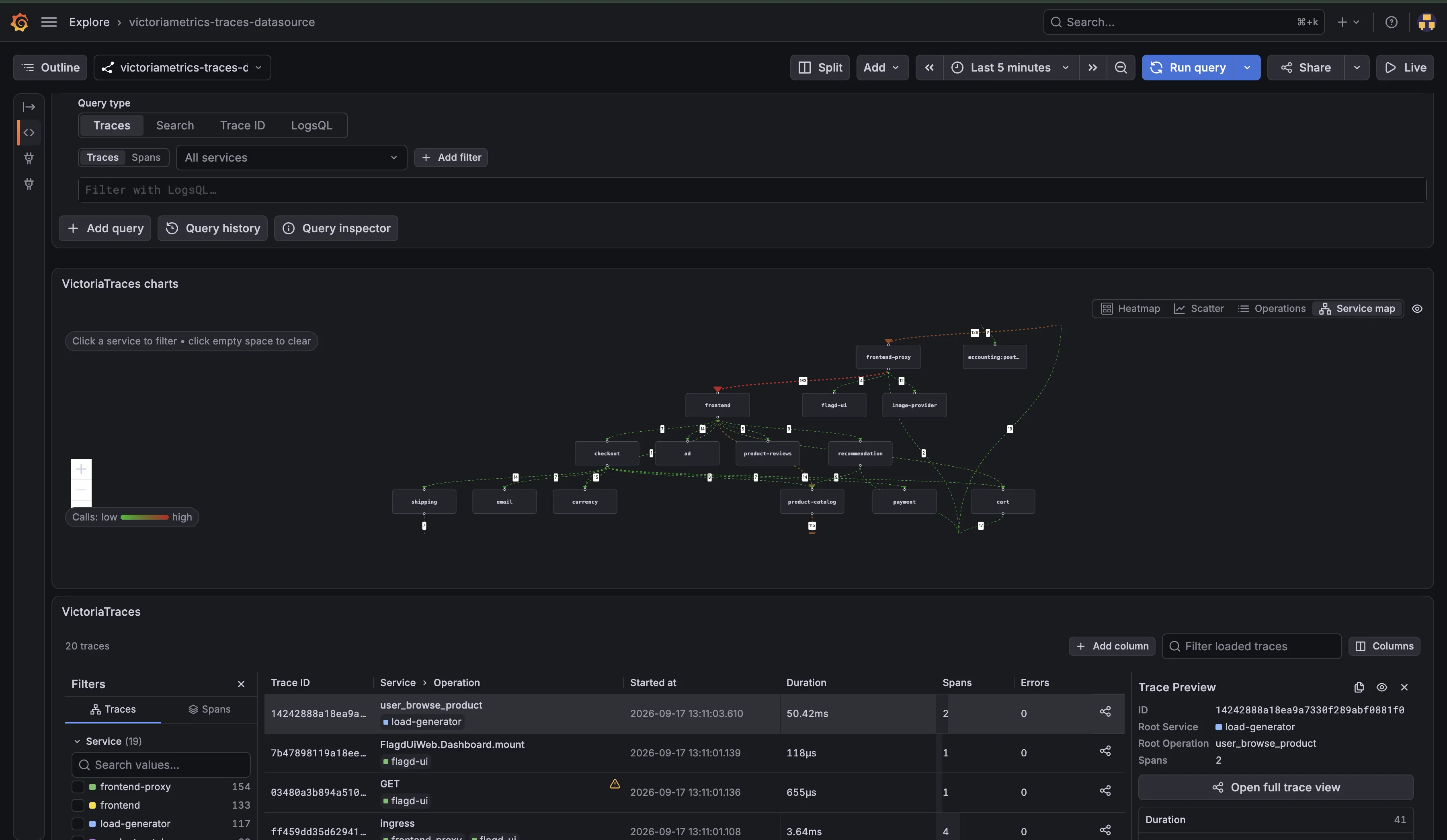This screenshot has height=840, width=1447.
Task: Expand the Run query options arrow
Action: click(1247, 67)
